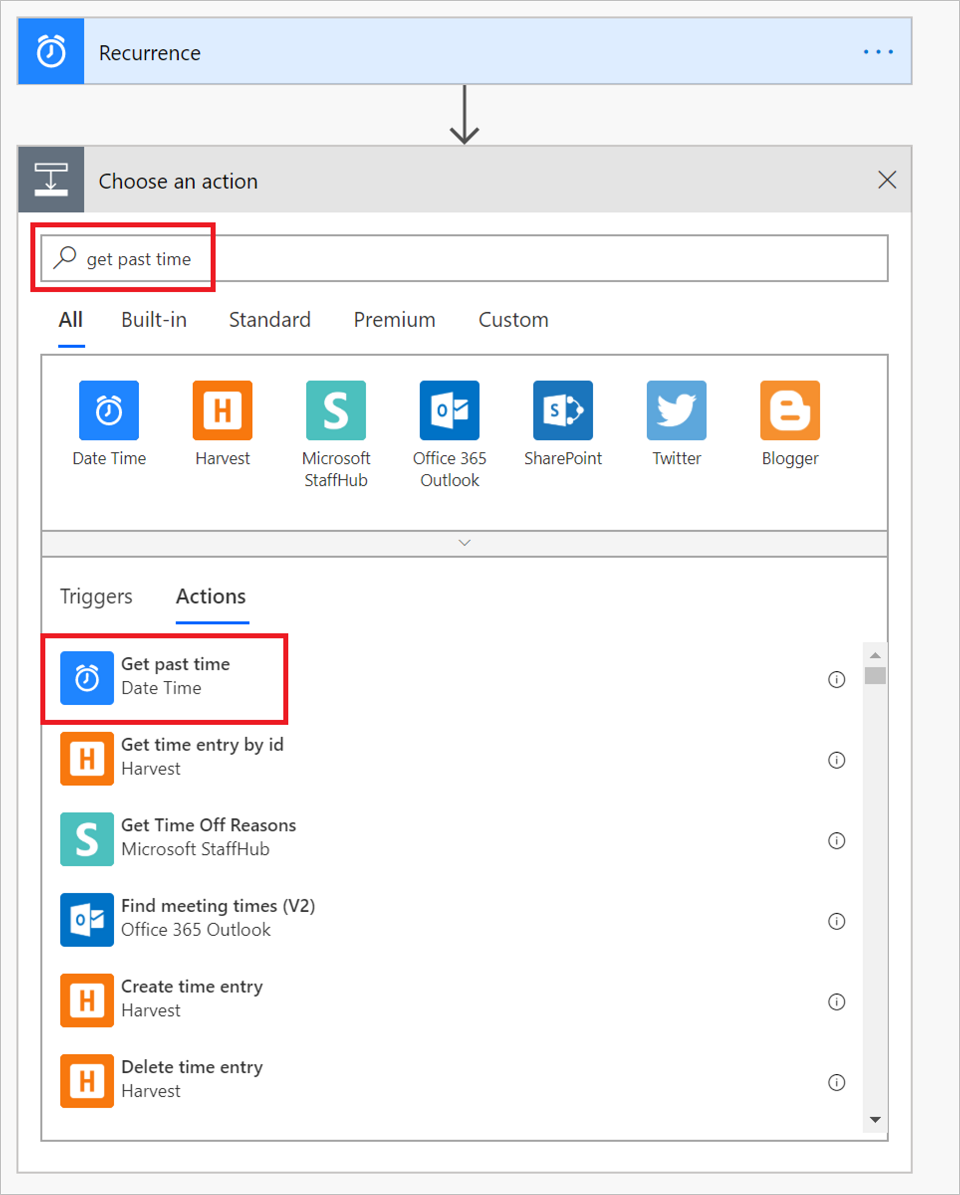Open the Triggers tab
The image size is (960, 1195).
pyautogui.click(x=96, y=597)
